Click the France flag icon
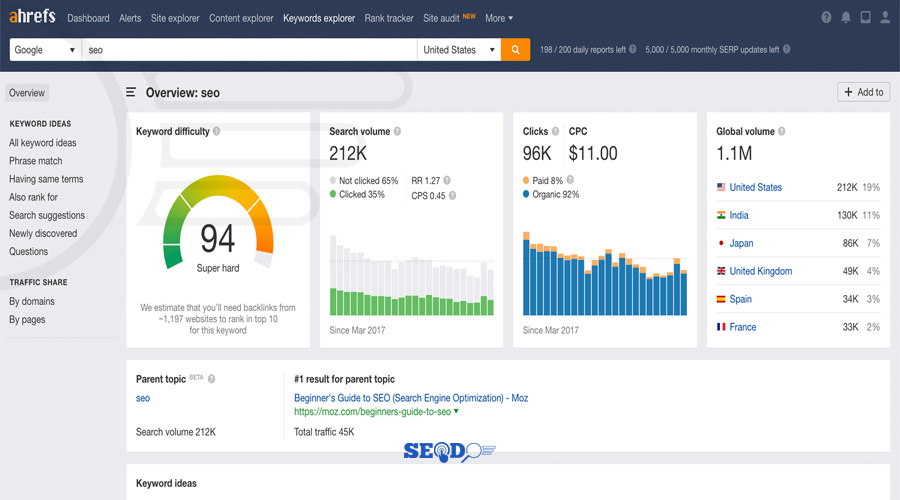900x500 pixels. pos(721,327)
